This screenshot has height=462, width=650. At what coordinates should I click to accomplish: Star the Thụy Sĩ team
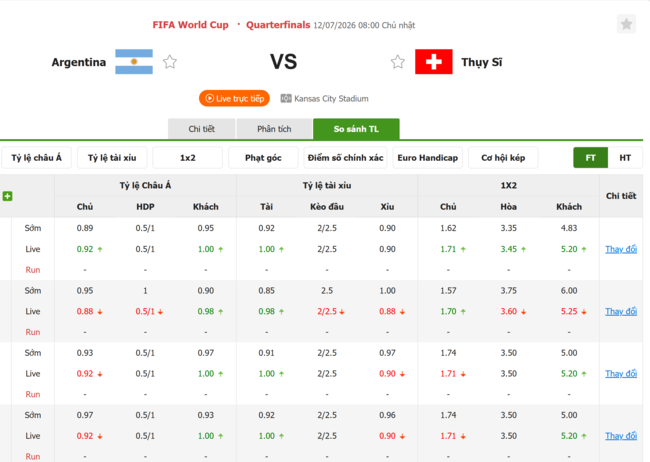[x=398, y=62]
